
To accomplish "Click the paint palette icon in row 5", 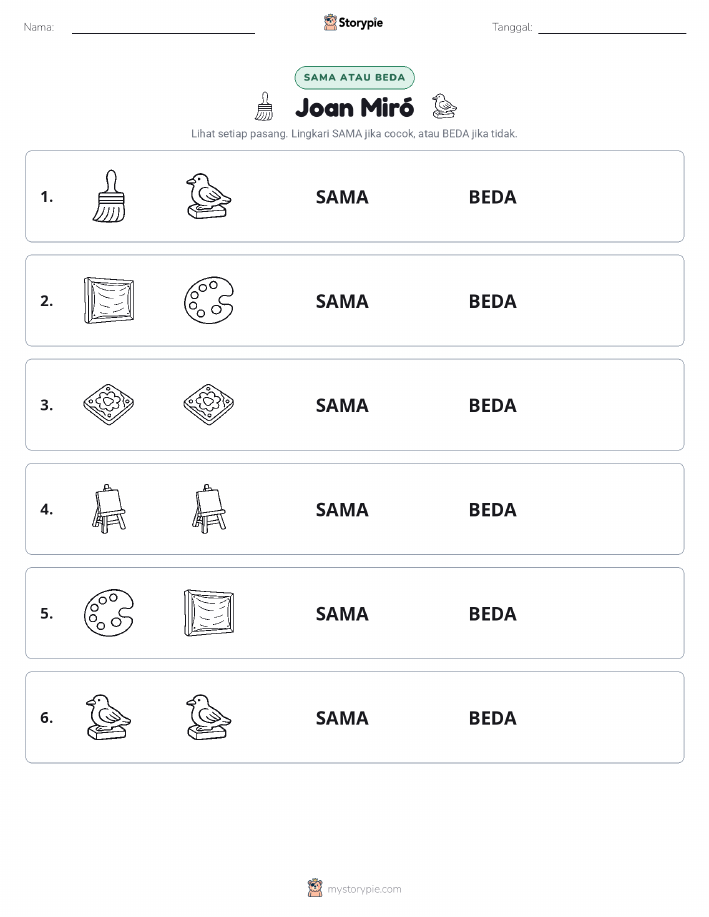I will pyautogui.click(x=109, y=613).
